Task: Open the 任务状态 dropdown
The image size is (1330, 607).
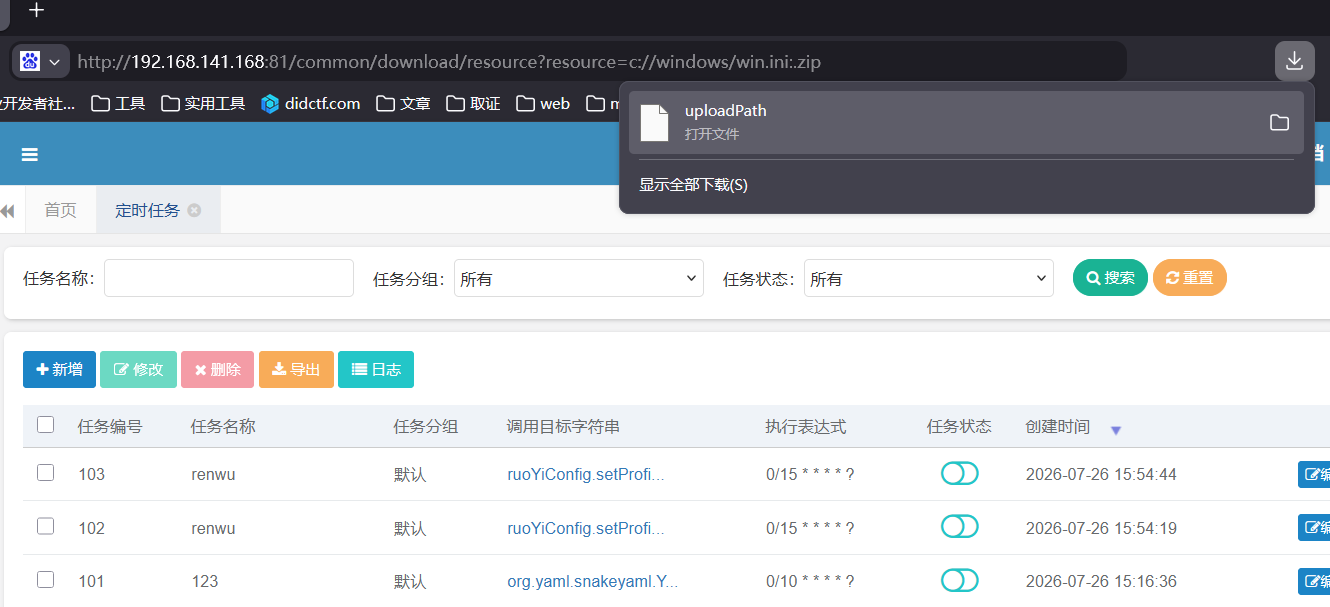Action: 929,278
